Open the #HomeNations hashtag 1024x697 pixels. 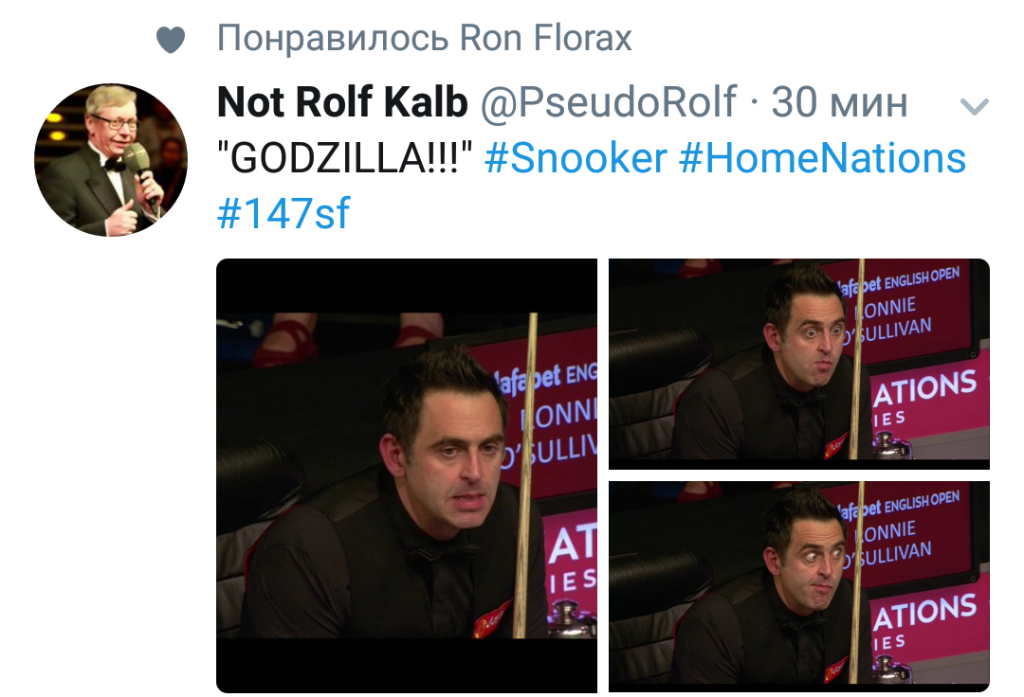click(x=822, y=158)
